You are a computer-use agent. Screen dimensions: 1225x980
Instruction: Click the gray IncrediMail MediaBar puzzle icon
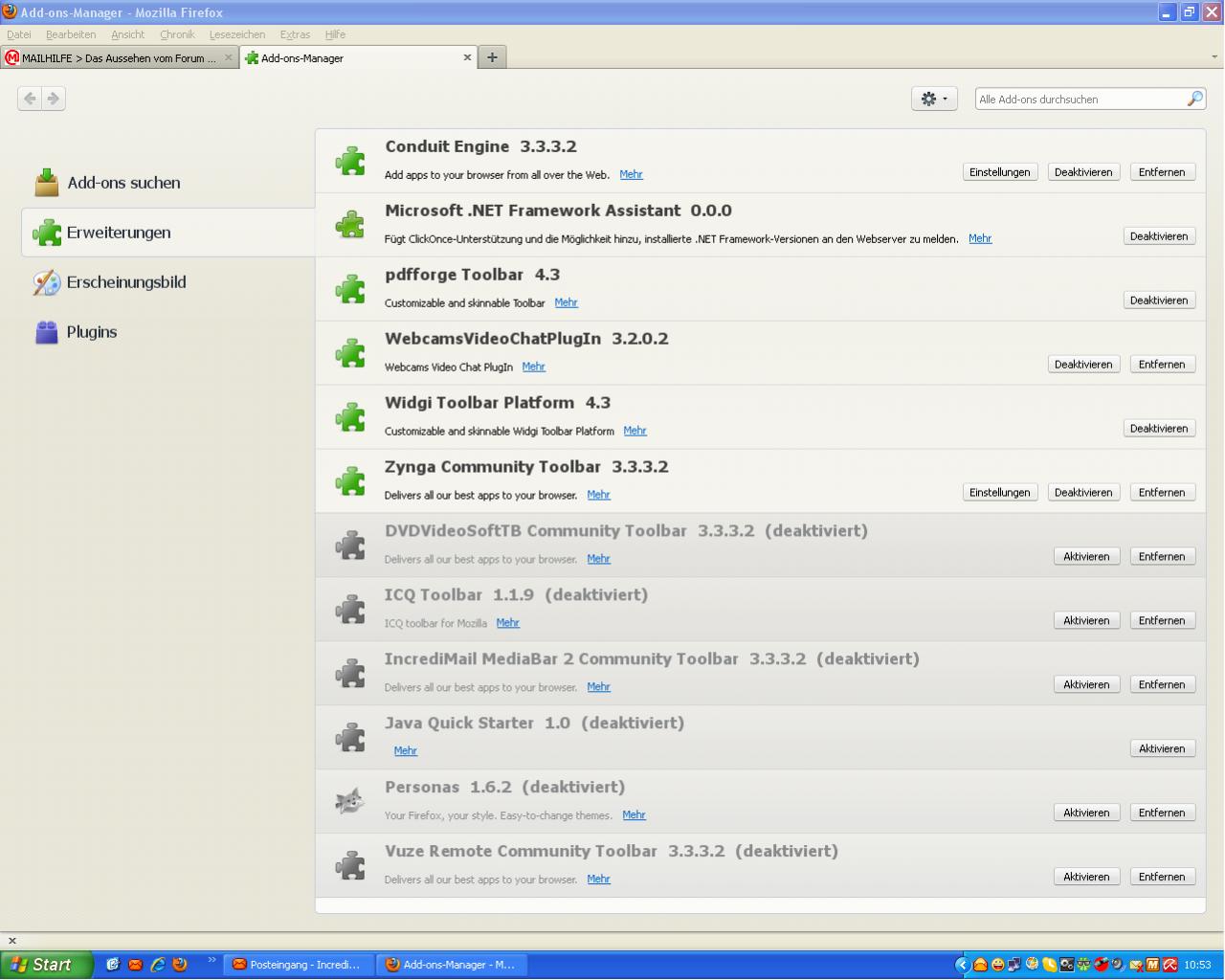(x=350, y=674)
